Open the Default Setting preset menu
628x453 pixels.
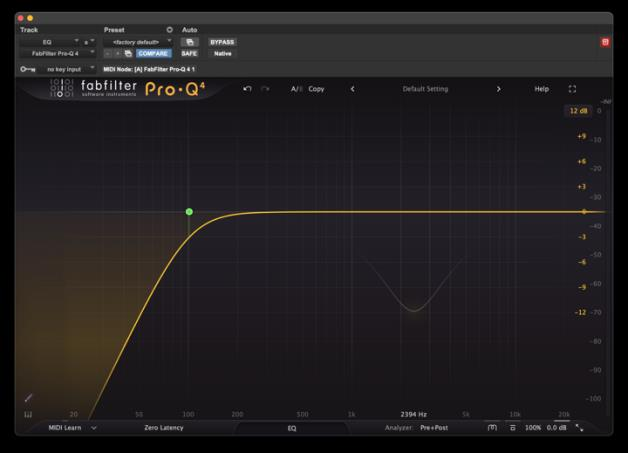pos(425,89)
